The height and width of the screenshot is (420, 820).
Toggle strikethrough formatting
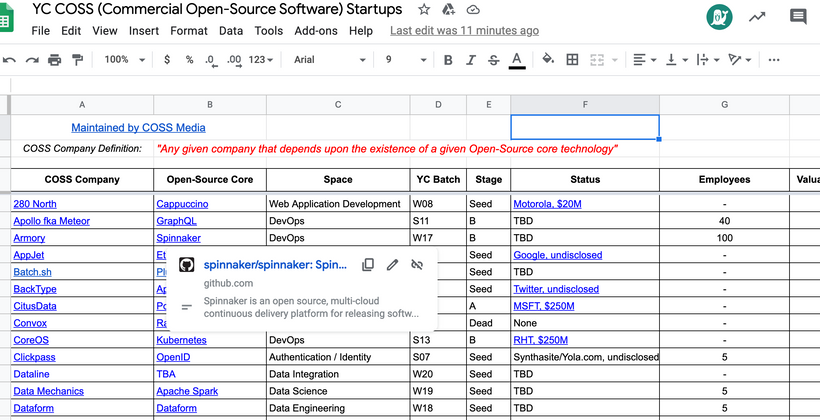coord(493,60)
